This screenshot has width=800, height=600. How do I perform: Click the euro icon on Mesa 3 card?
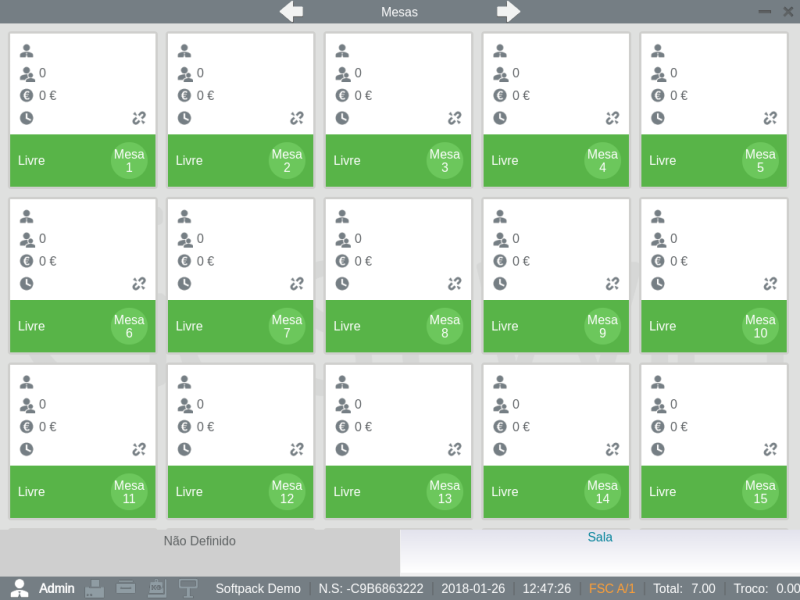pyautogui.click(x=342, y=96)
